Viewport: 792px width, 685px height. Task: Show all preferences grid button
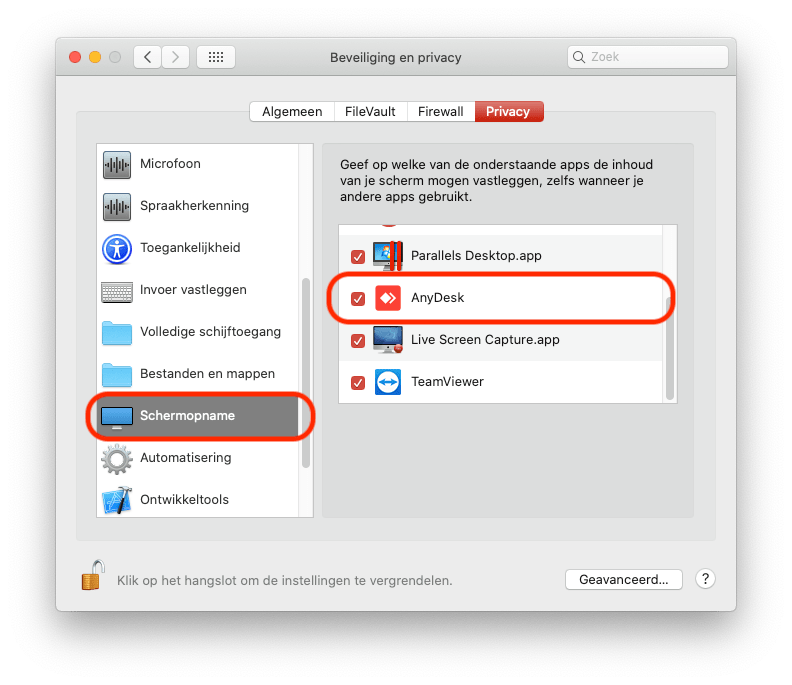(216, 57)
